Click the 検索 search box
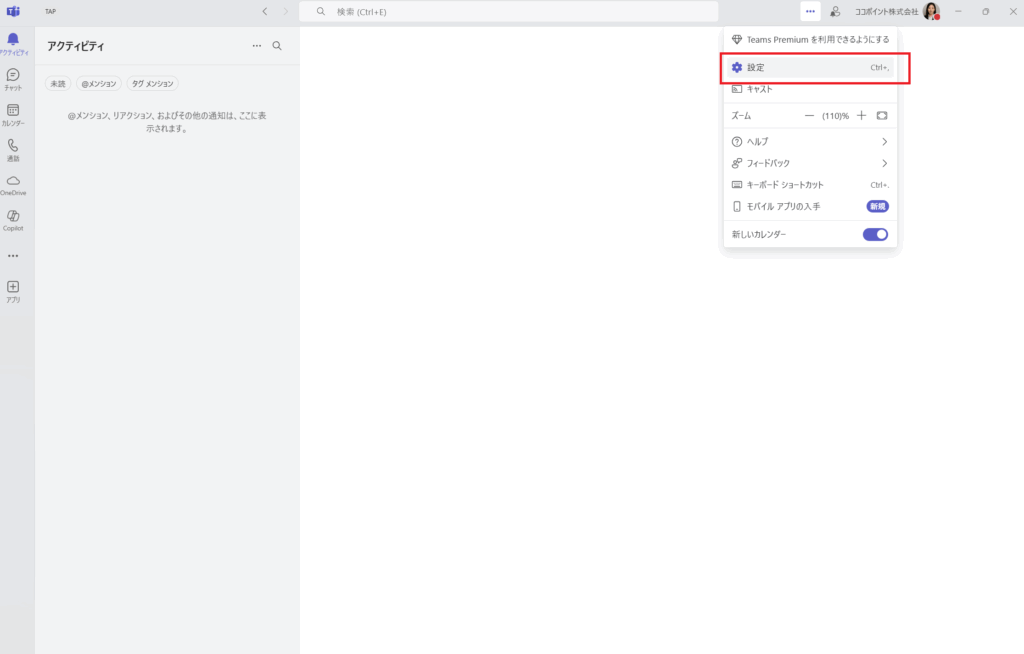The height and width of the screenshot is (654, 1024). click(508, 11)
